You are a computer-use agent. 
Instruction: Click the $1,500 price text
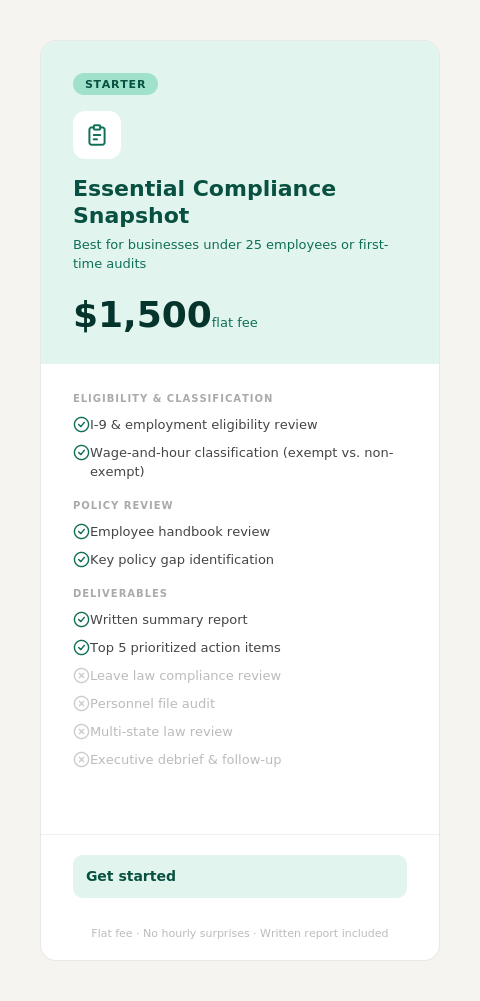(x=142, y=315)
